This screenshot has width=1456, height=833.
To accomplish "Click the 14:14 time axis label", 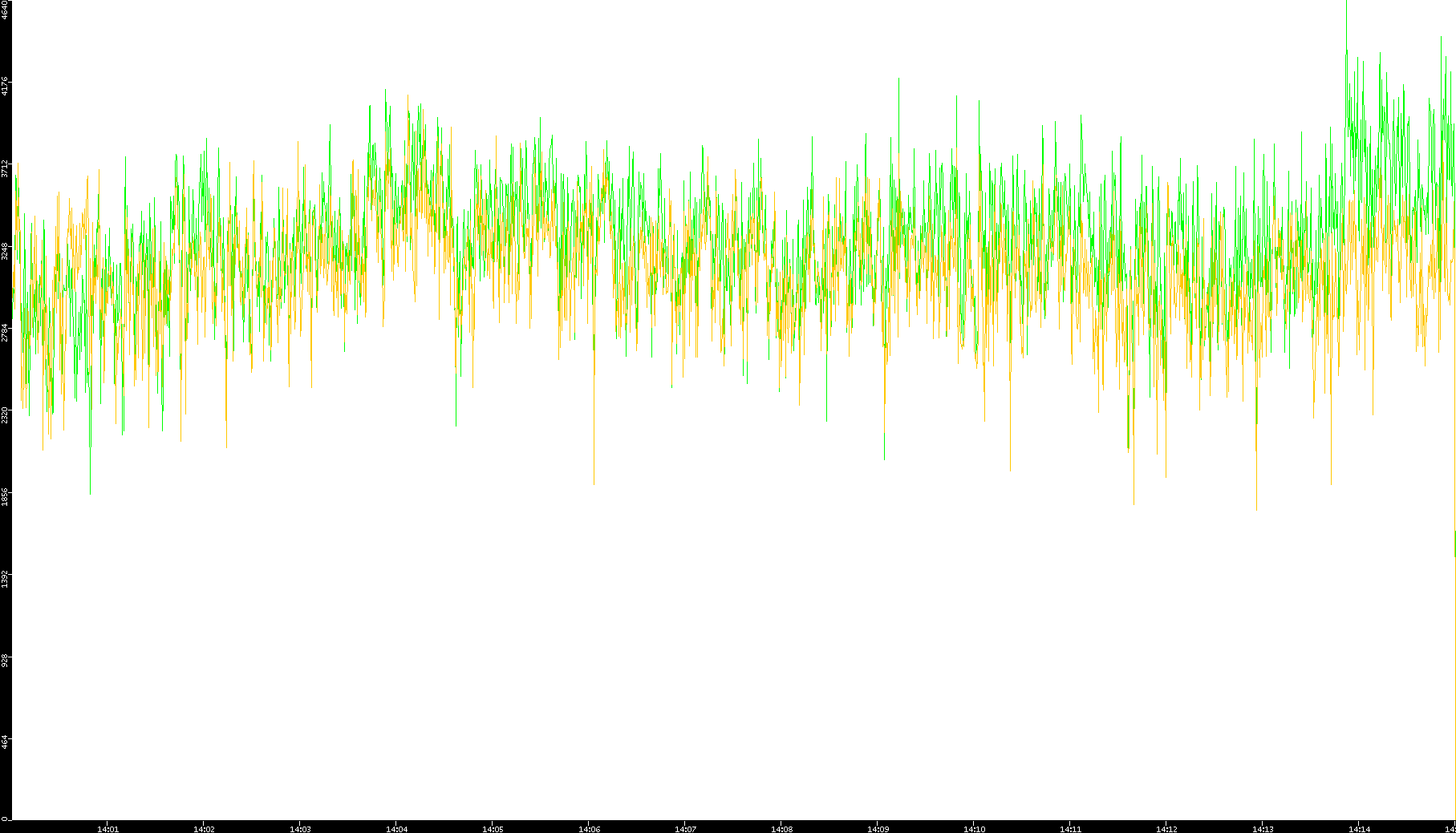I will (1359, 829).
